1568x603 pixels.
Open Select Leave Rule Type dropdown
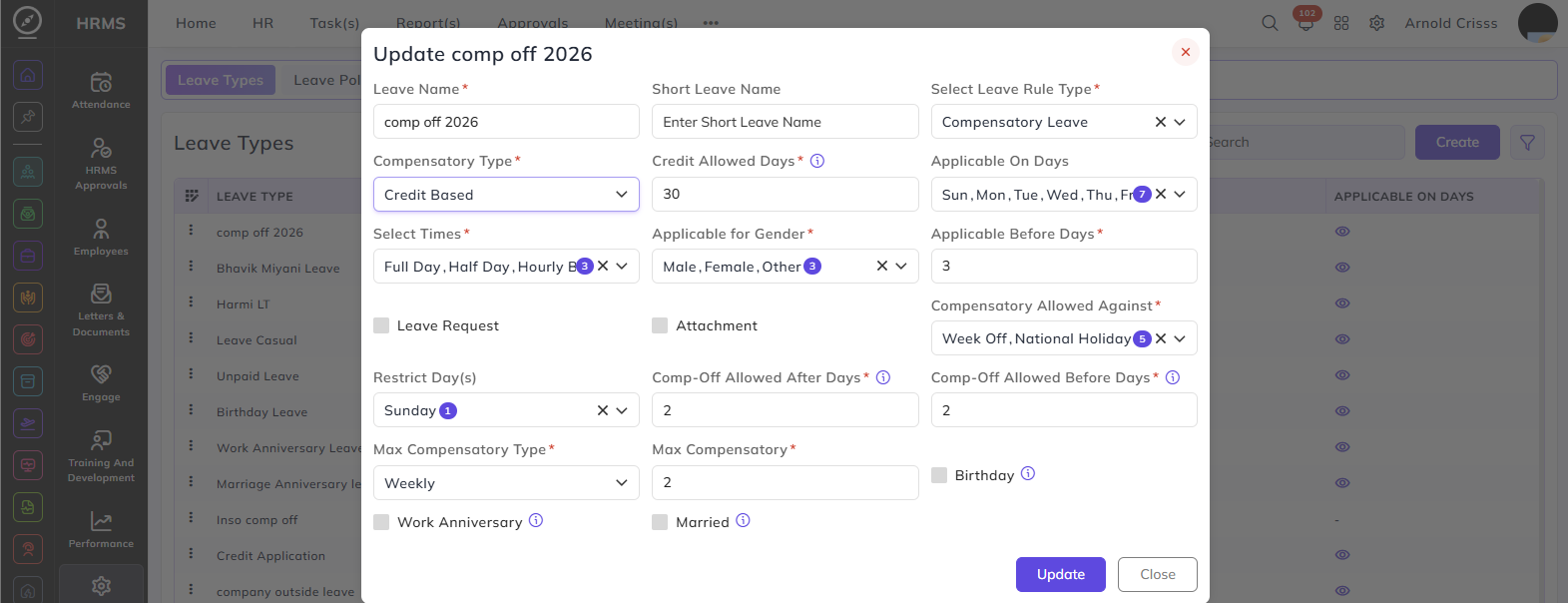click(1180, 122)
